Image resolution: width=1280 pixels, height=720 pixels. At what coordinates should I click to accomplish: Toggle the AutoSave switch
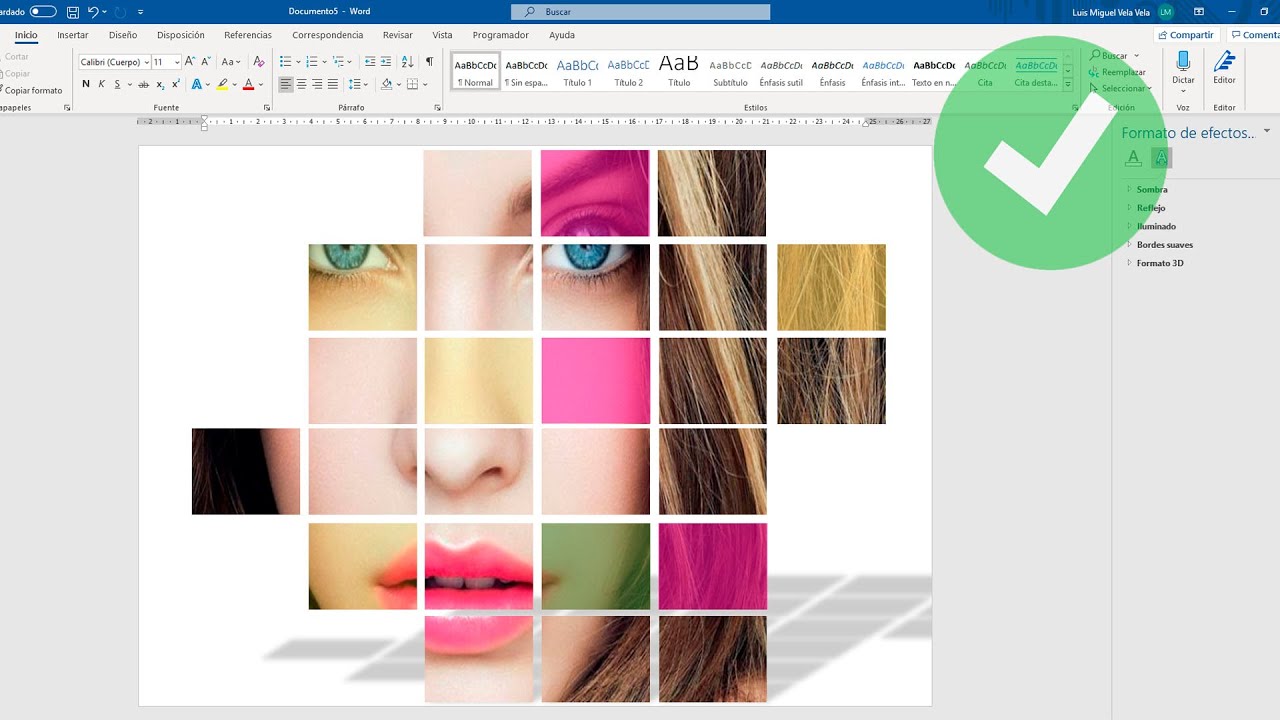pos(43,12)
